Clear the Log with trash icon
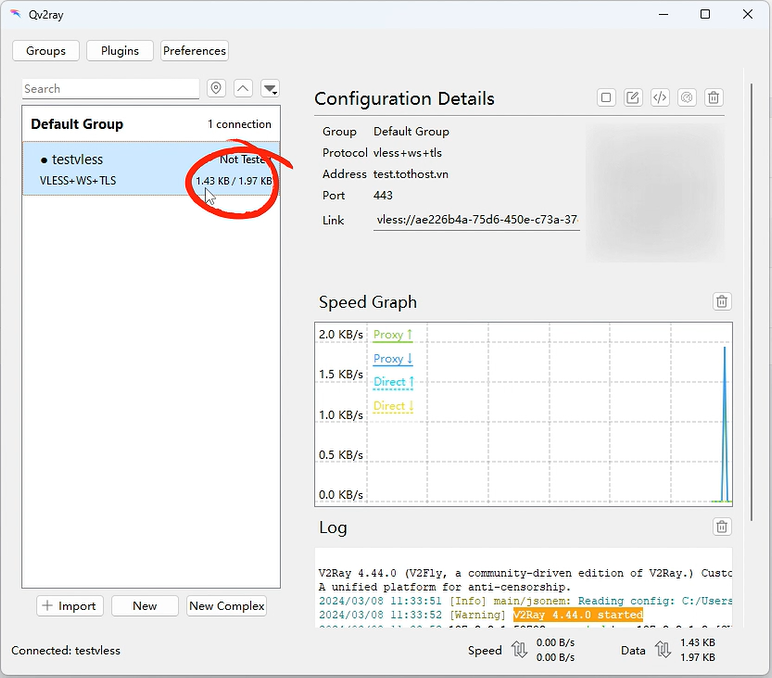Image resolution: width=772 pixels, height=678 pixels. coord(722,527)
